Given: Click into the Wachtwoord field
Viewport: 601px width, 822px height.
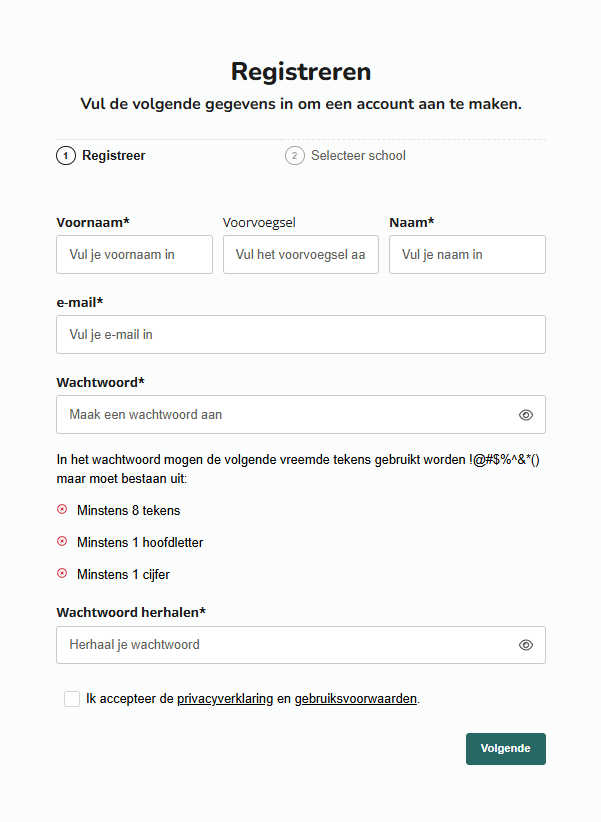Looking at the screenshot, I should [285, 415].
